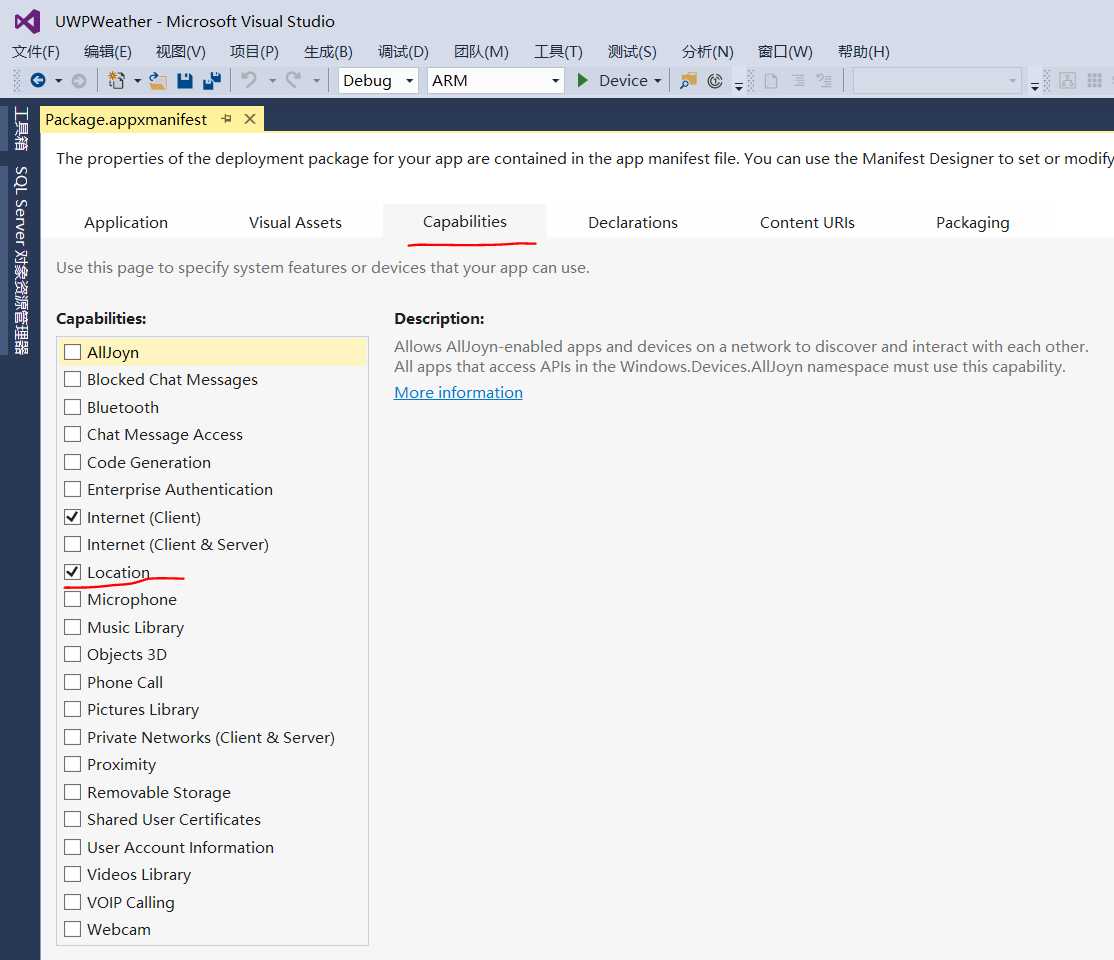Screen dimensions: 1114x960
Task: Open the More information link
Action: click(x=458, y=392)
